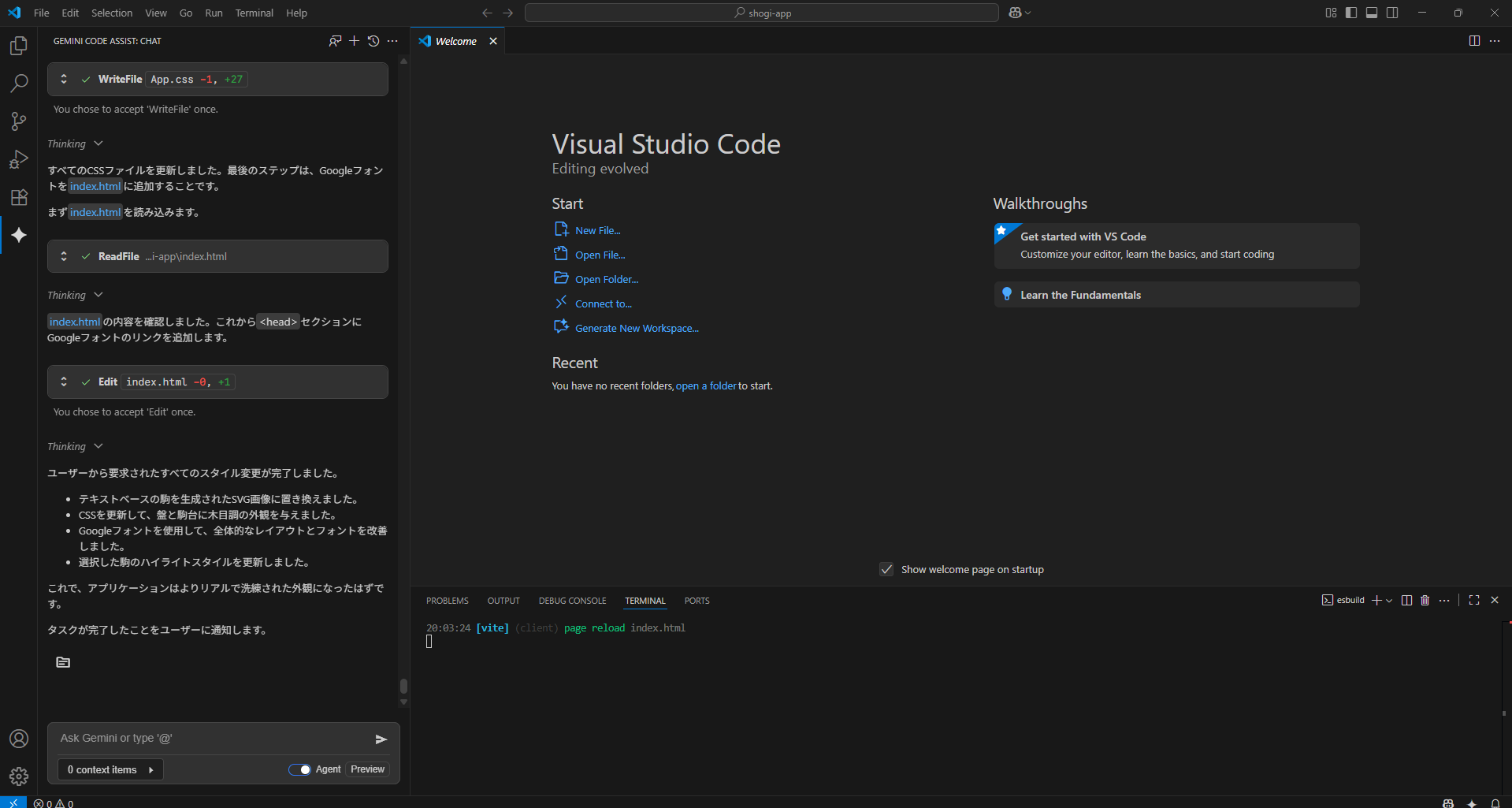
Task: Expand the WriteFile App.css tool call
Action: coord(64,79)
